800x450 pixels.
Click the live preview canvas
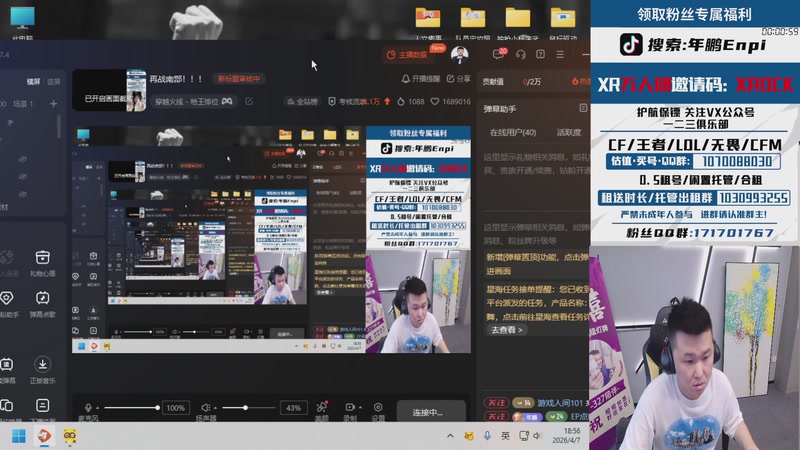coord(271,239)
